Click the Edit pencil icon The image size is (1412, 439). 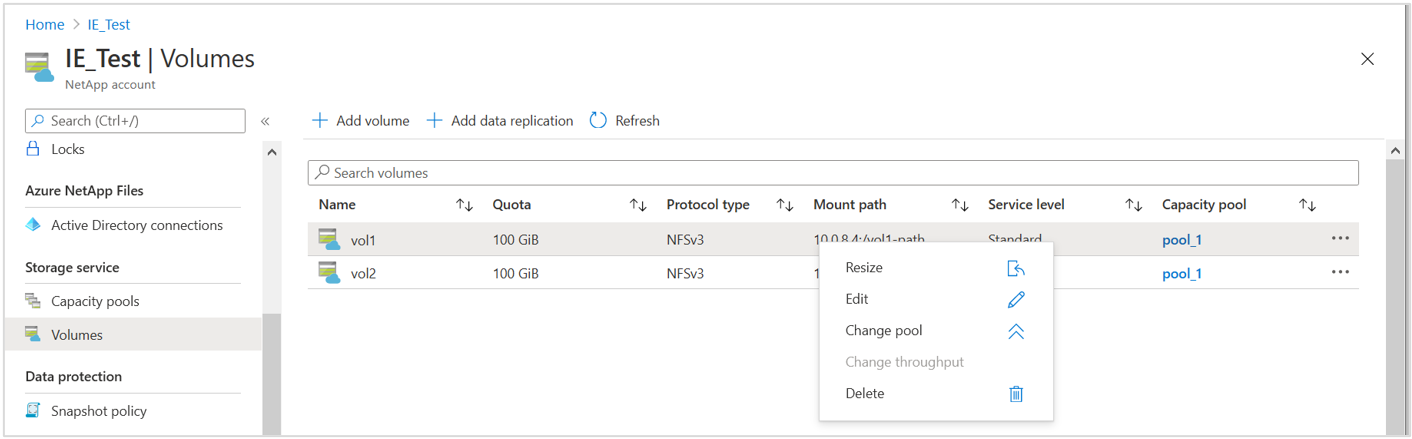tap(1015, 300)
